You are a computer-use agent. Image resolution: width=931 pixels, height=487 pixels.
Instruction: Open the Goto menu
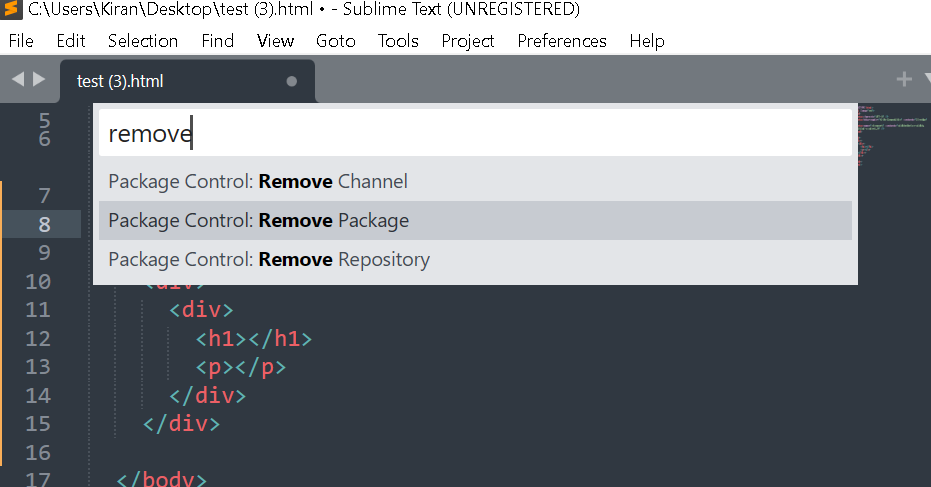[335, 41]
